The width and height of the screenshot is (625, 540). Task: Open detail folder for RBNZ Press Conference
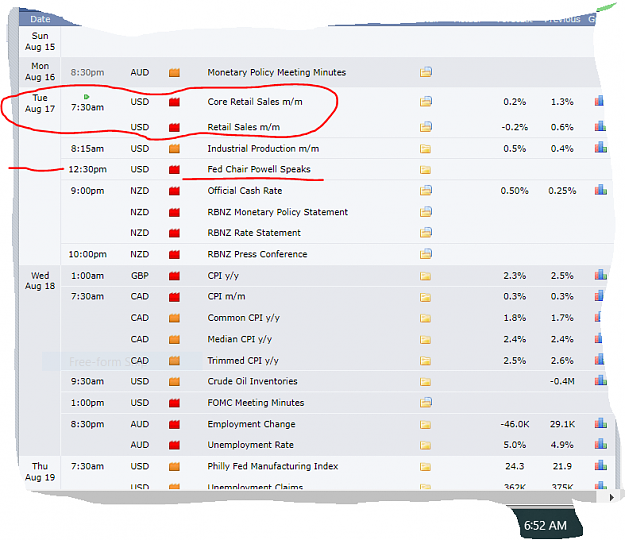coord(425,254)
